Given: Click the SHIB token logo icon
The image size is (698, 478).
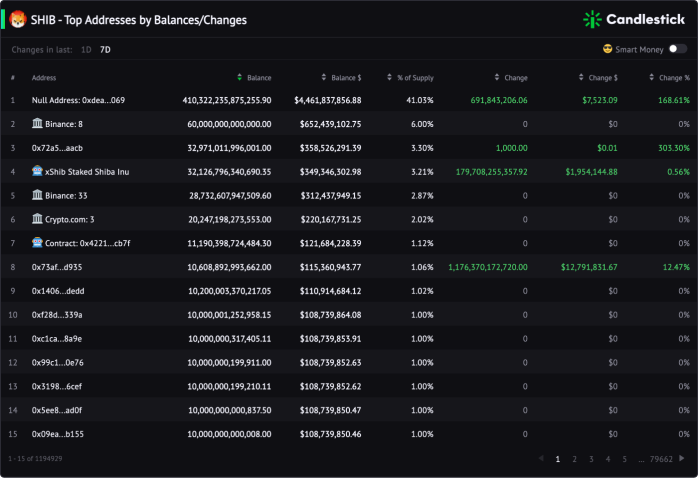Looking at the screenshot, I should tap(18, 20).
